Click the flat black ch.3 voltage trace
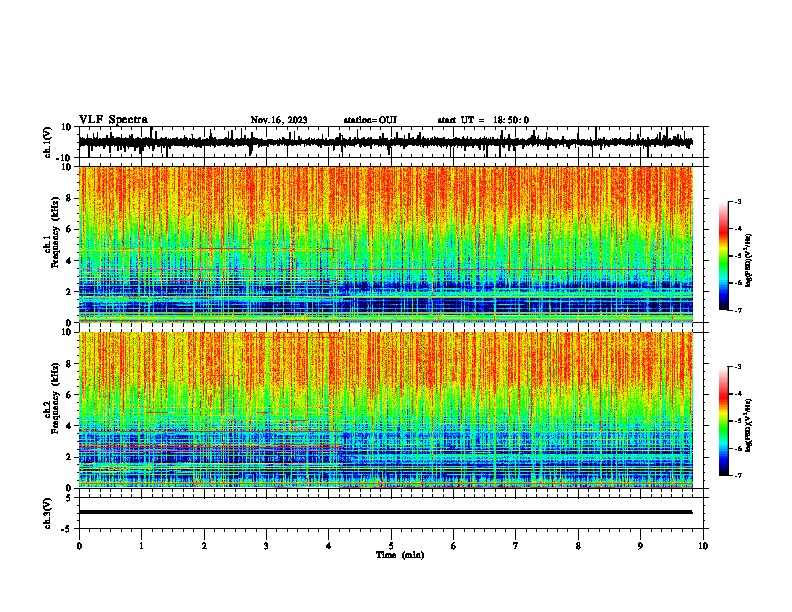This screenshot has height=612, width=792. (x=385, y=512)
